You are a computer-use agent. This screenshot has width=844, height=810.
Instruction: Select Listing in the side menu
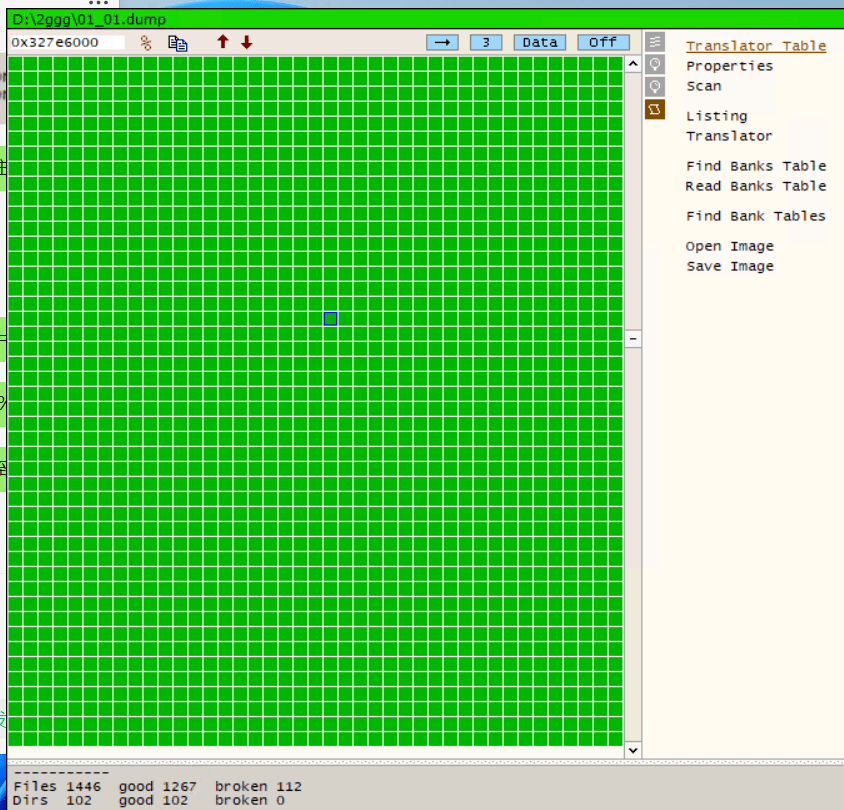716,116
